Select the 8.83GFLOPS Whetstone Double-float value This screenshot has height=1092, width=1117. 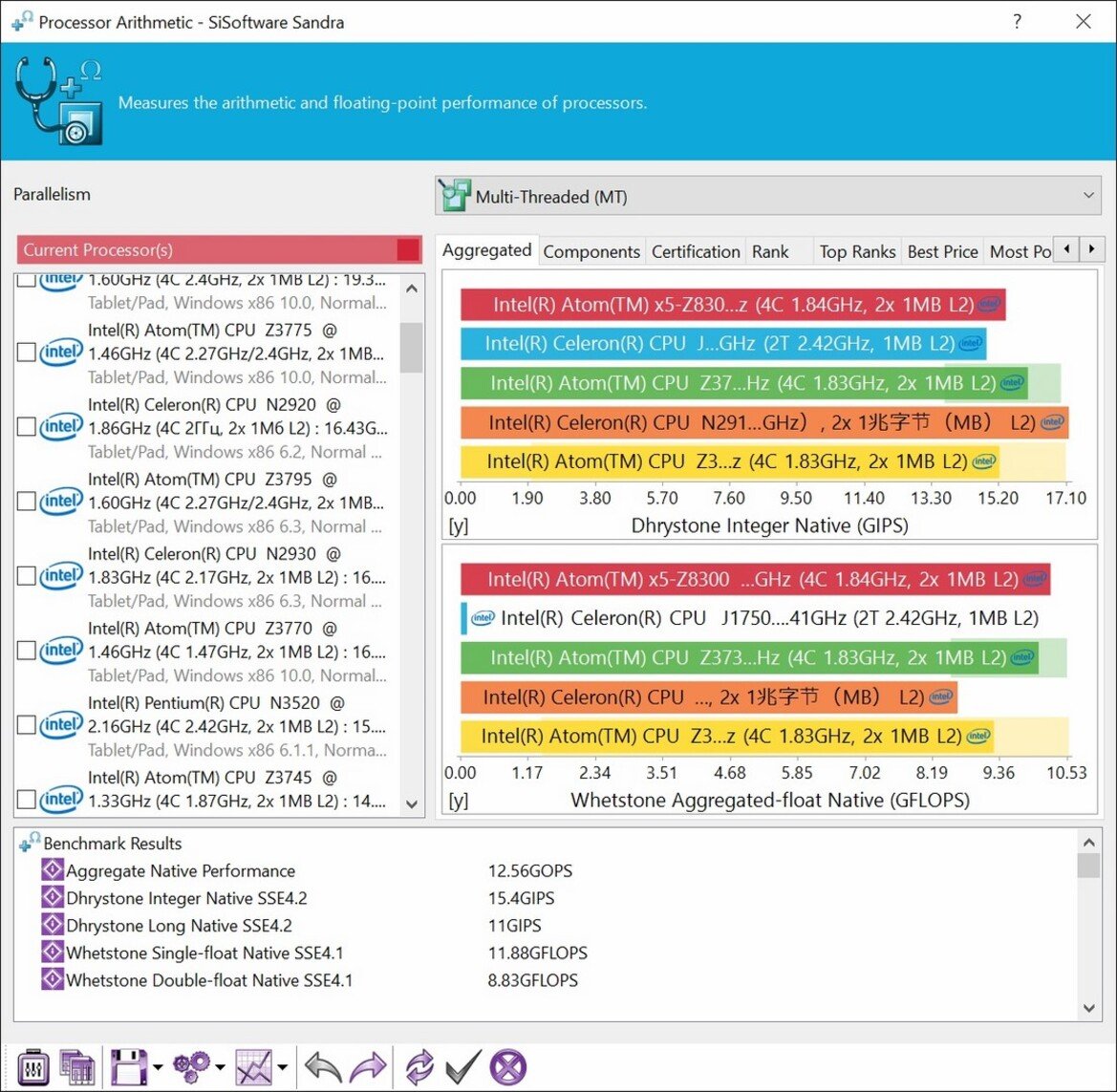point(533,979)
